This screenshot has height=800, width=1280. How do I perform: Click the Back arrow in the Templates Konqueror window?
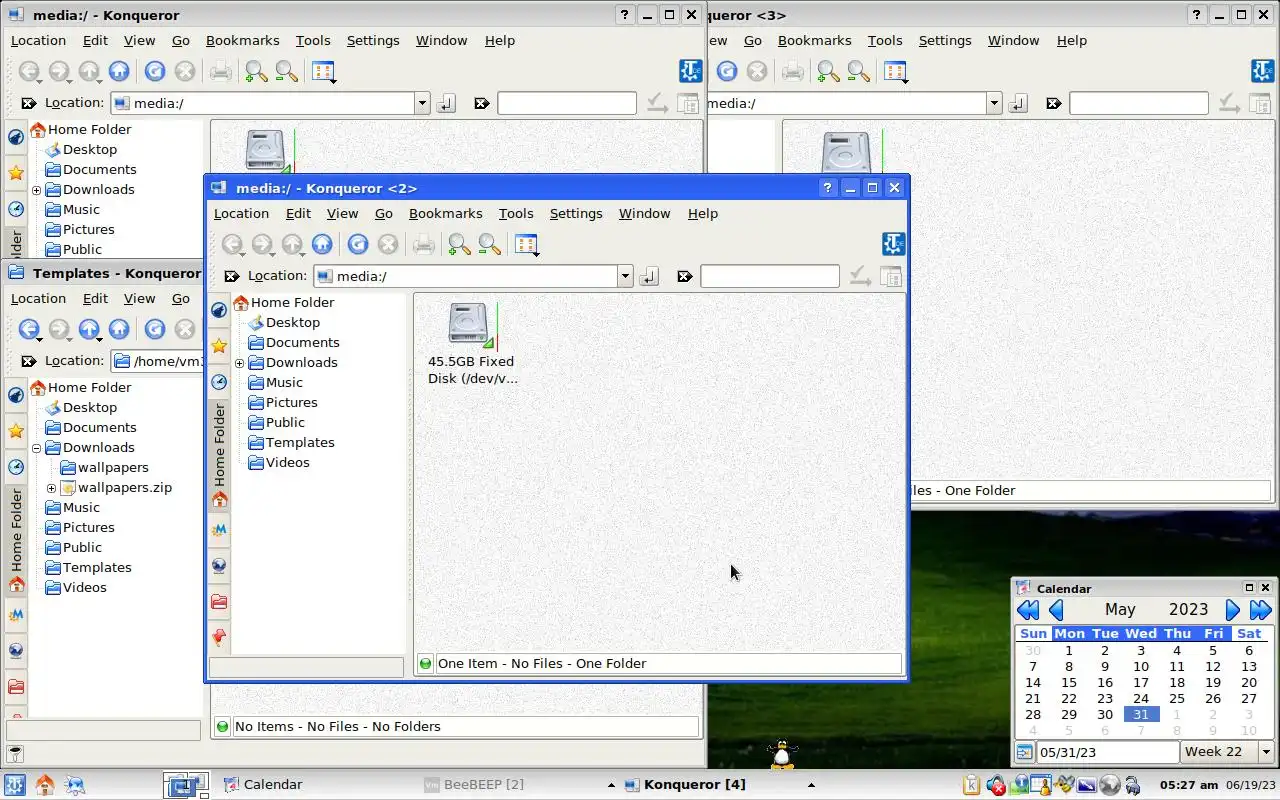coord(29,329)
